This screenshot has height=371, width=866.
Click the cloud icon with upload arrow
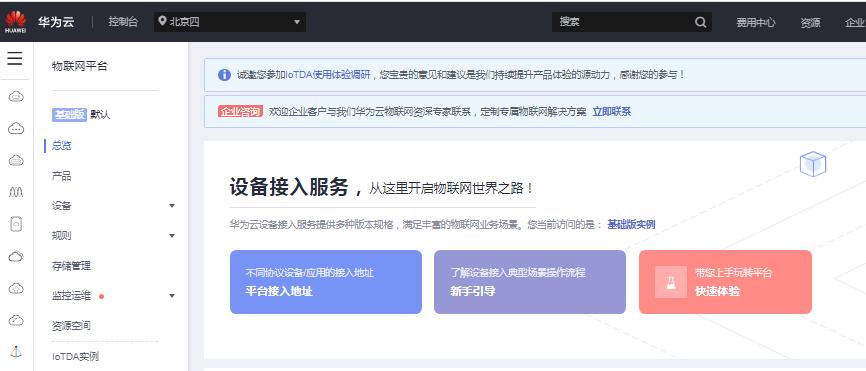pos(16,288)
